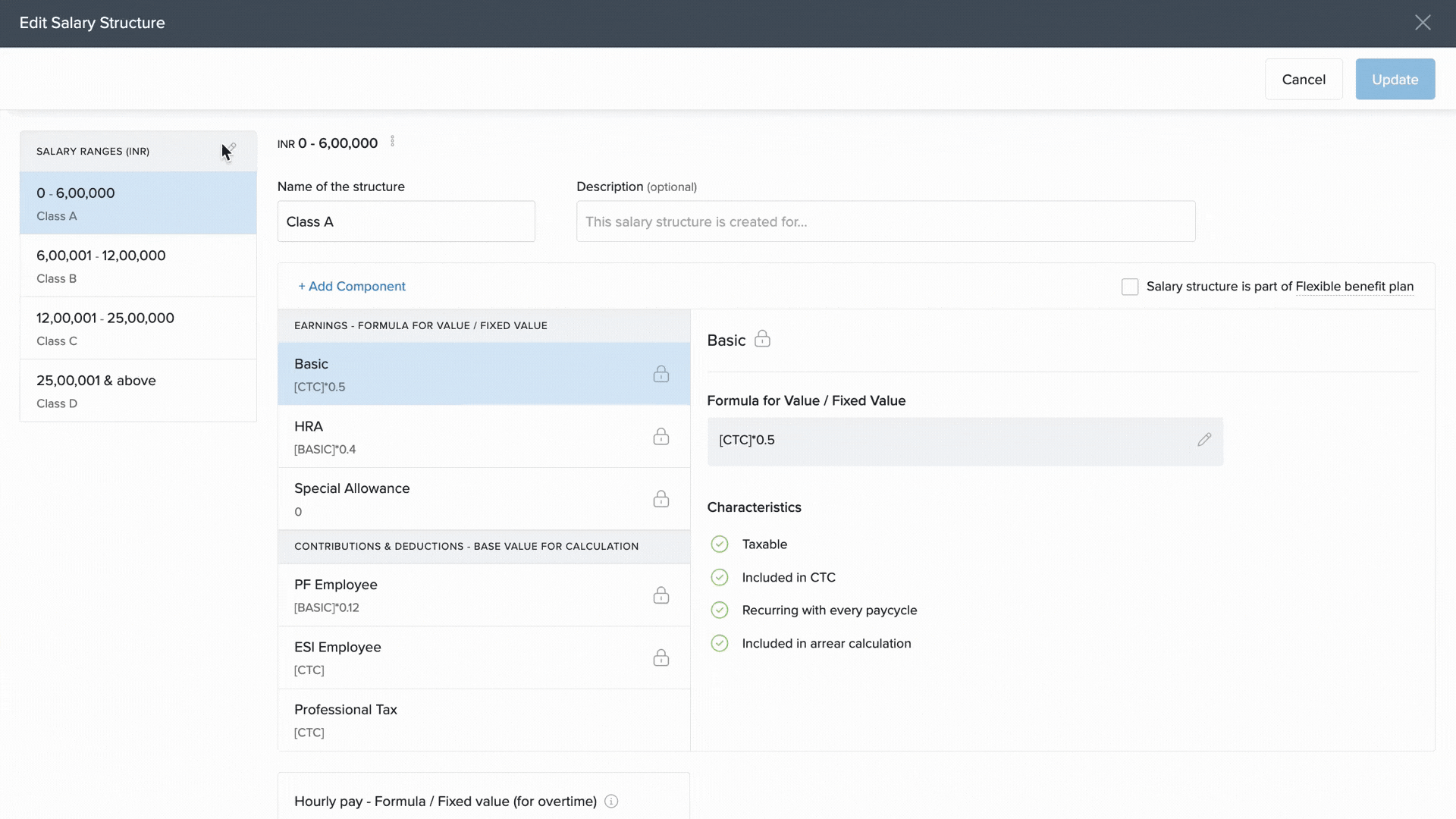Click the info icon beside Hourly pay

coord(611,802)
